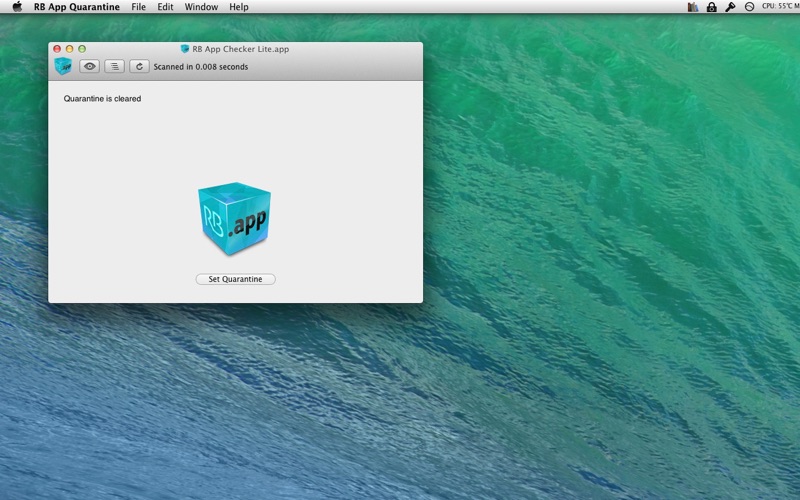Click the green zoom window button
800x500 pixels.
[x=82, y=49]
